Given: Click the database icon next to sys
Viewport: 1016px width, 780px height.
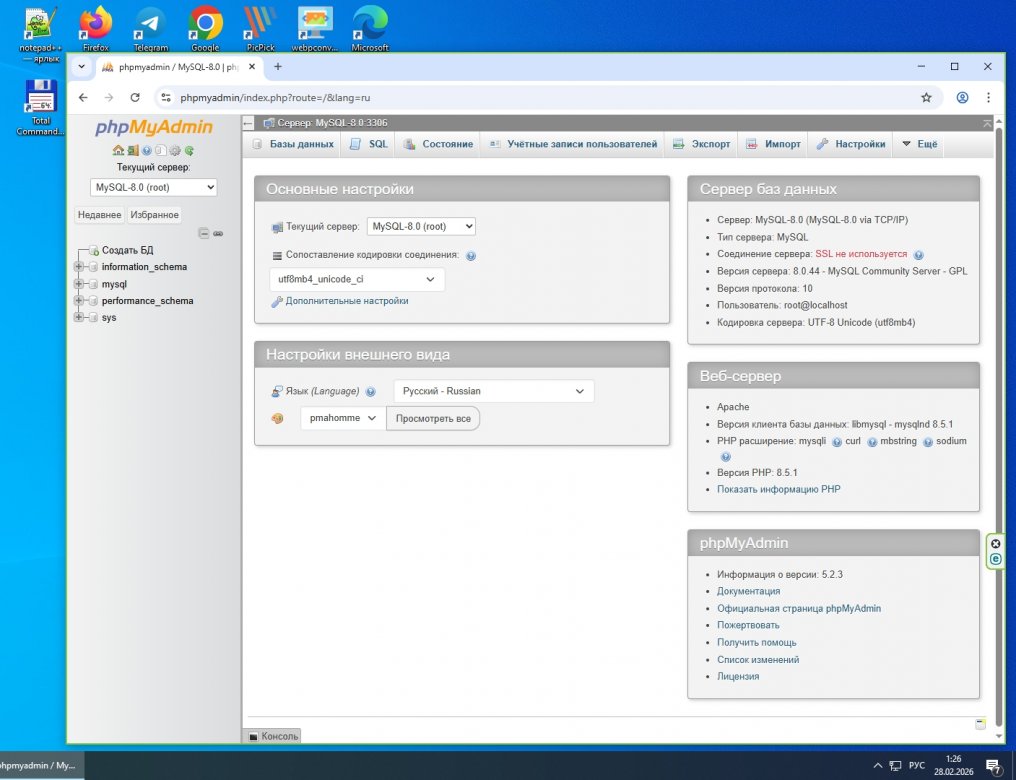Looking at the screenshot, I should [93, 317].
